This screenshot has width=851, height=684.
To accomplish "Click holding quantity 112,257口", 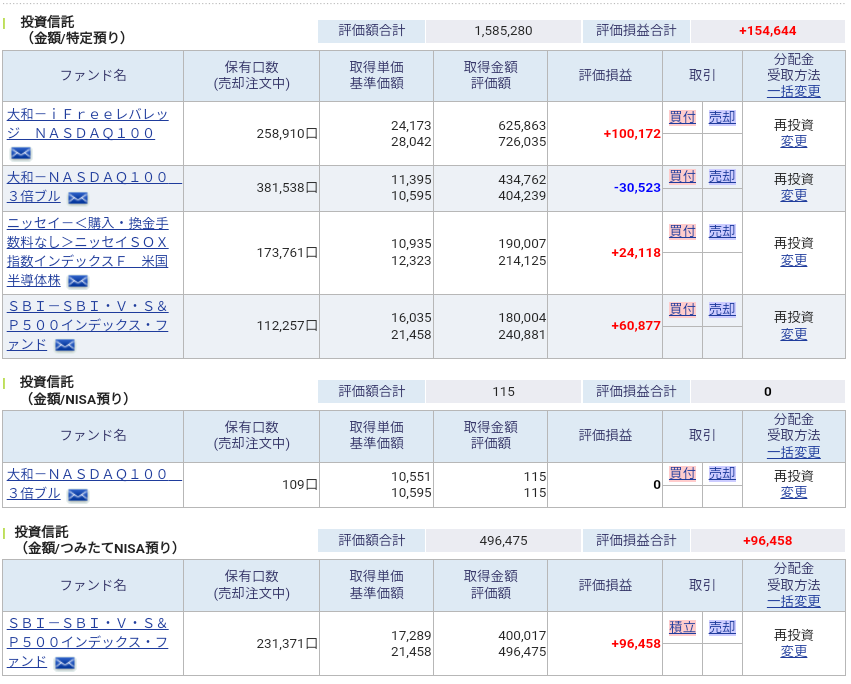I will 287,326.
